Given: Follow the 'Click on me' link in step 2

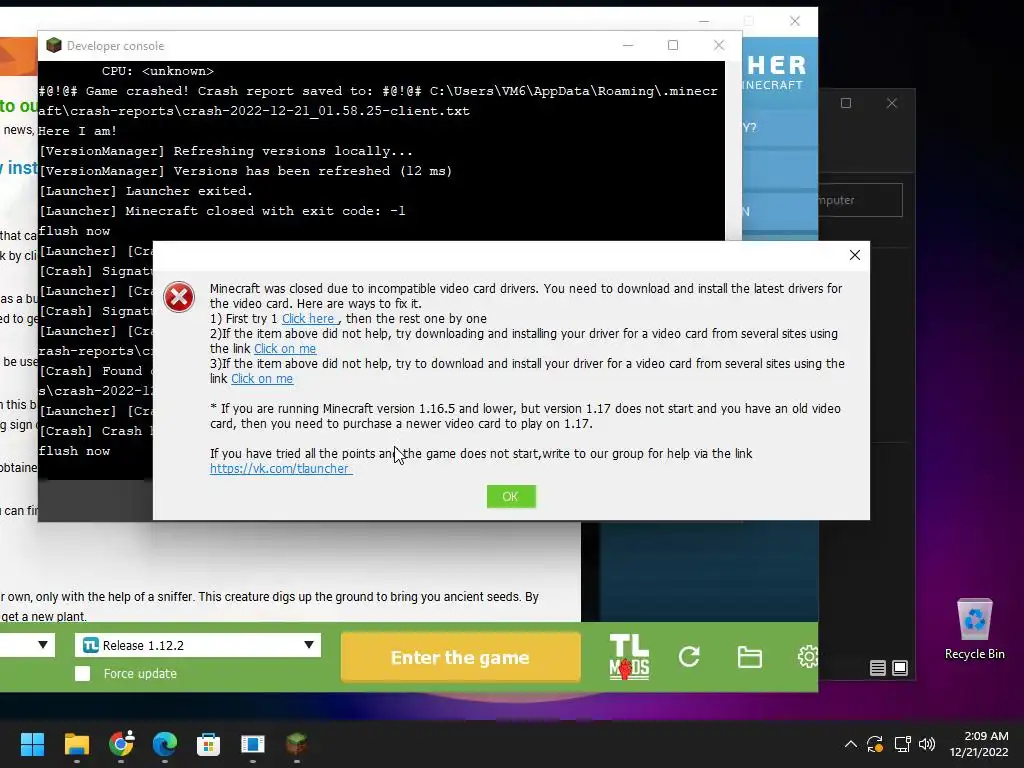Looking at the screenshot, I should point(285,349).
